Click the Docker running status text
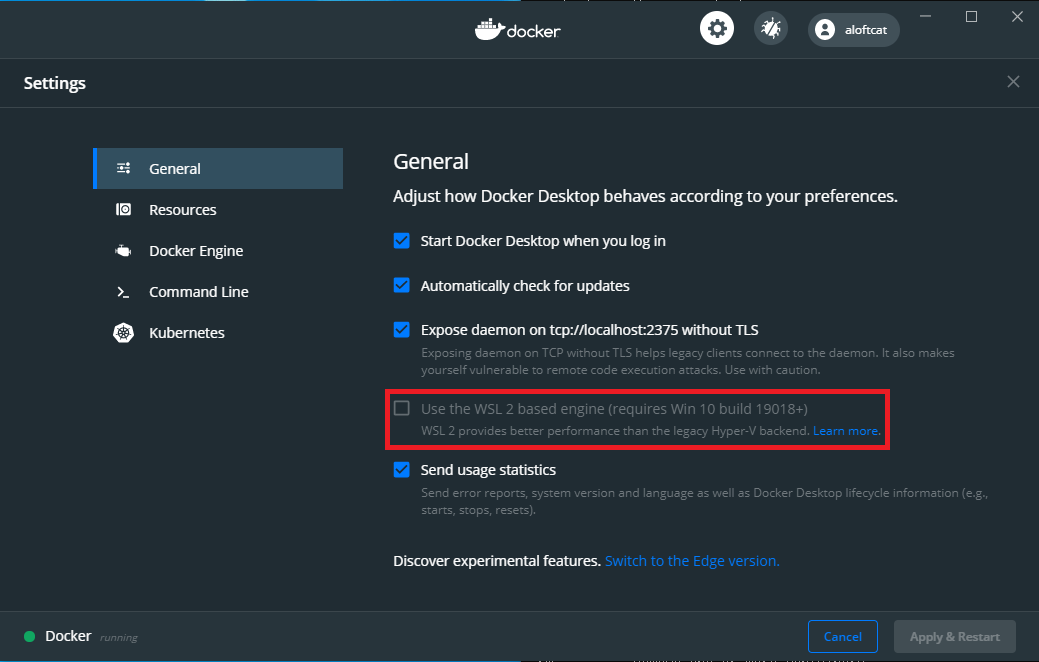Viewport: 1039px width, 662px height. pyautogui.click(x=91, y=636)
